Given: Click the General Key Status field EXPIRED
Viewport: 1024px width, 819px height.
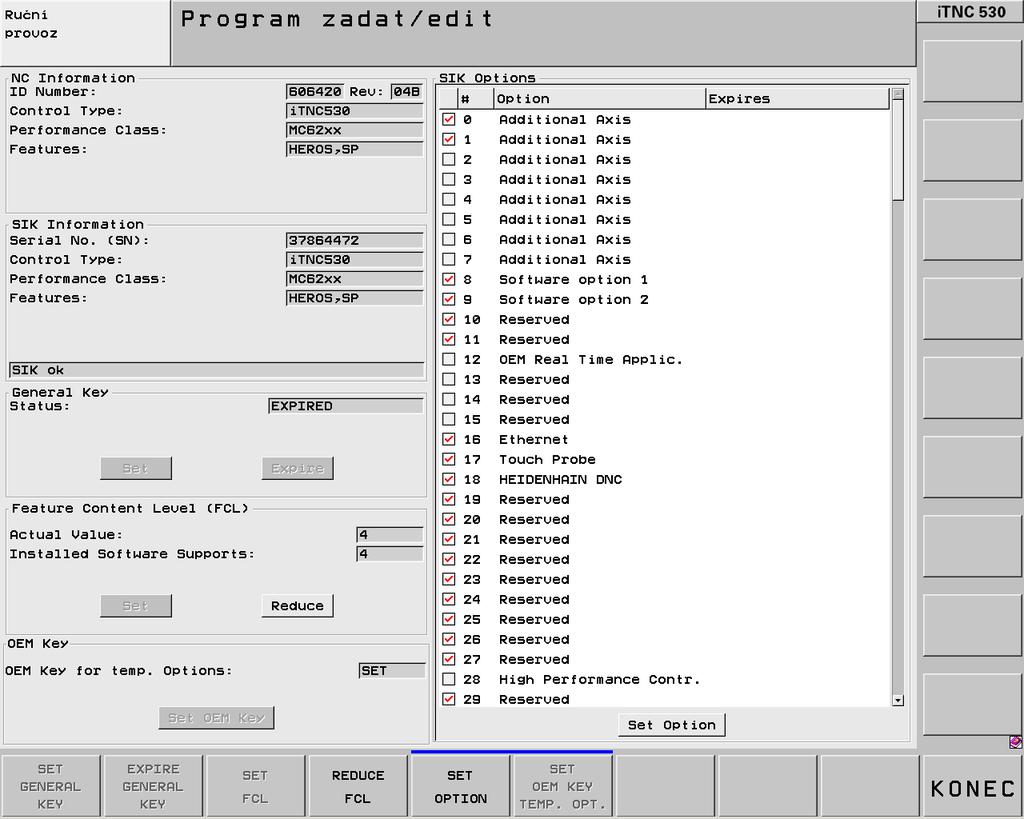Looking at the screenshot, I should point(345,406).
